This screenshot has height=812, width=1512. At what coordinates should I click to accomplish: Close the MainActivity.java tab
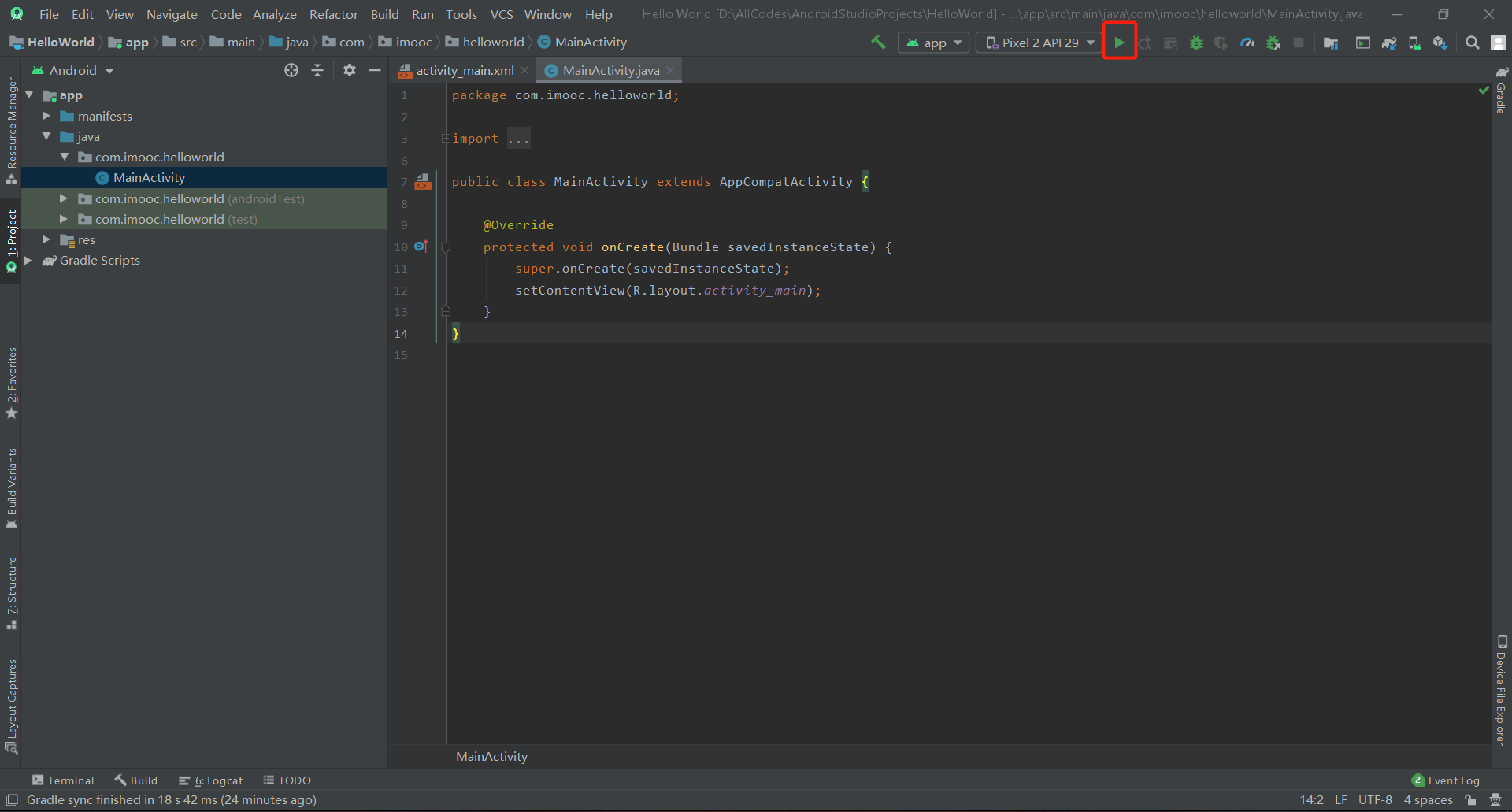(x=670, y=70)
